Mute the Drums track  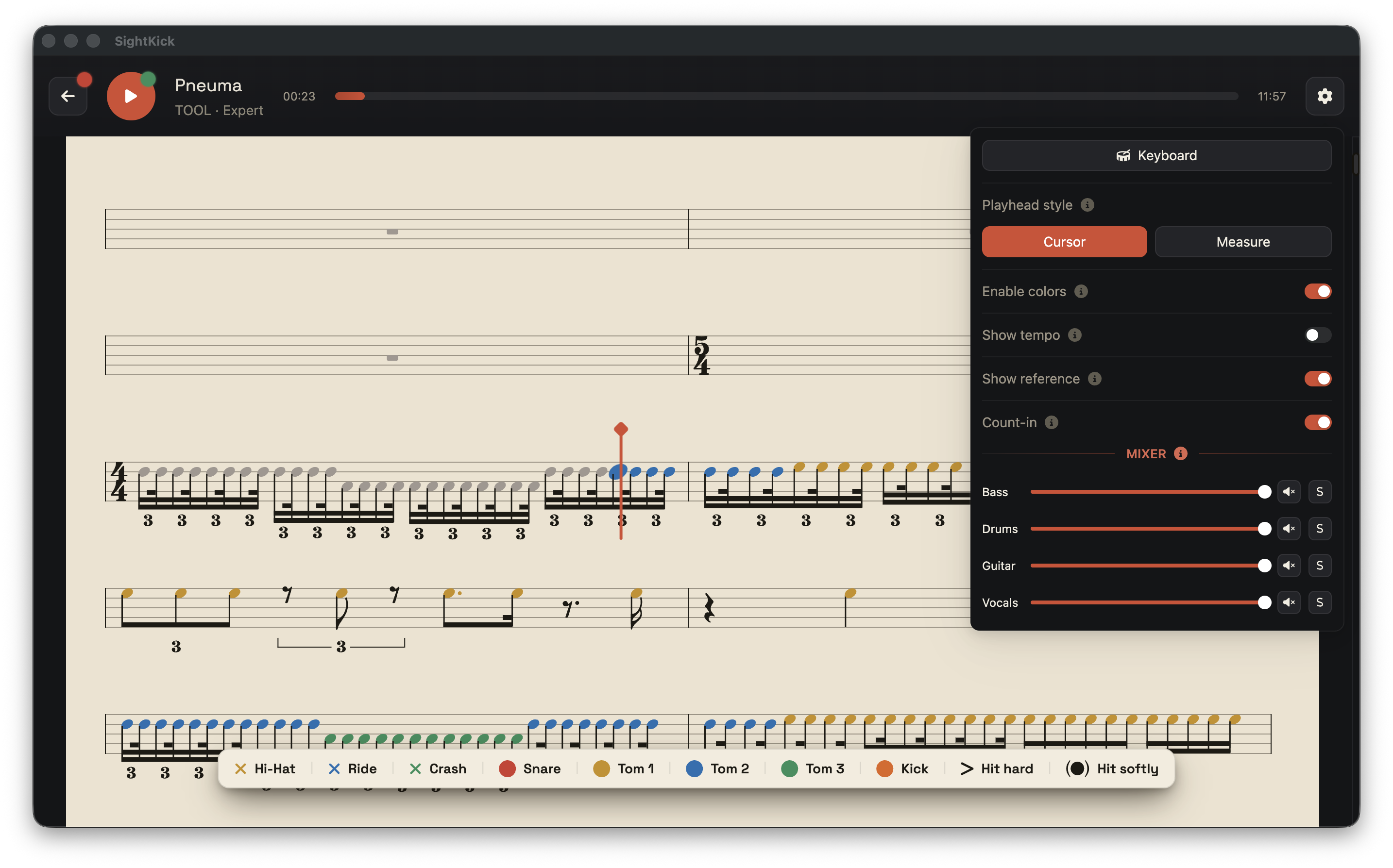1289,529
